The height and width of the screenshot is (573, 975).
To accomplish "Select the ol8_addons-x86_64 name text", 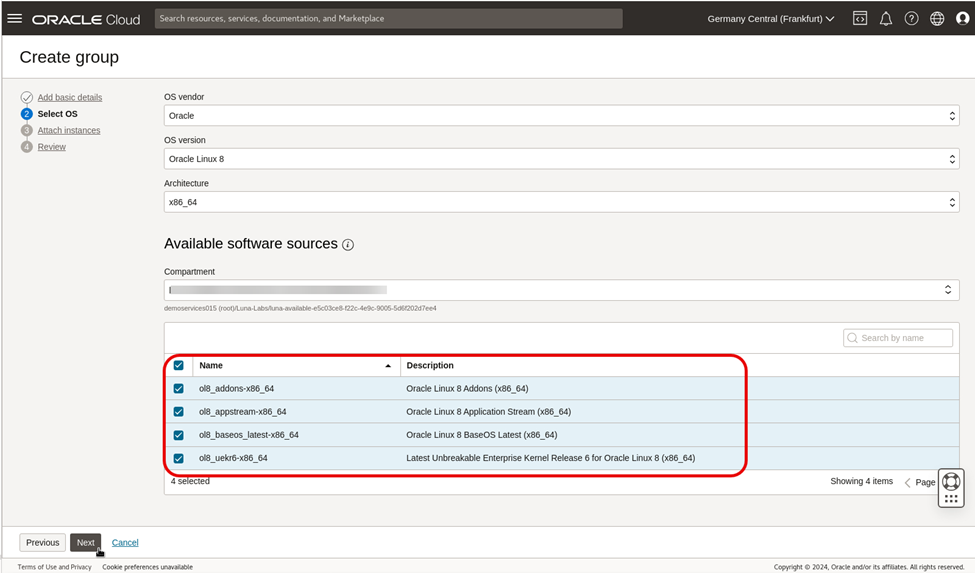I will click(x=236, y=388).
